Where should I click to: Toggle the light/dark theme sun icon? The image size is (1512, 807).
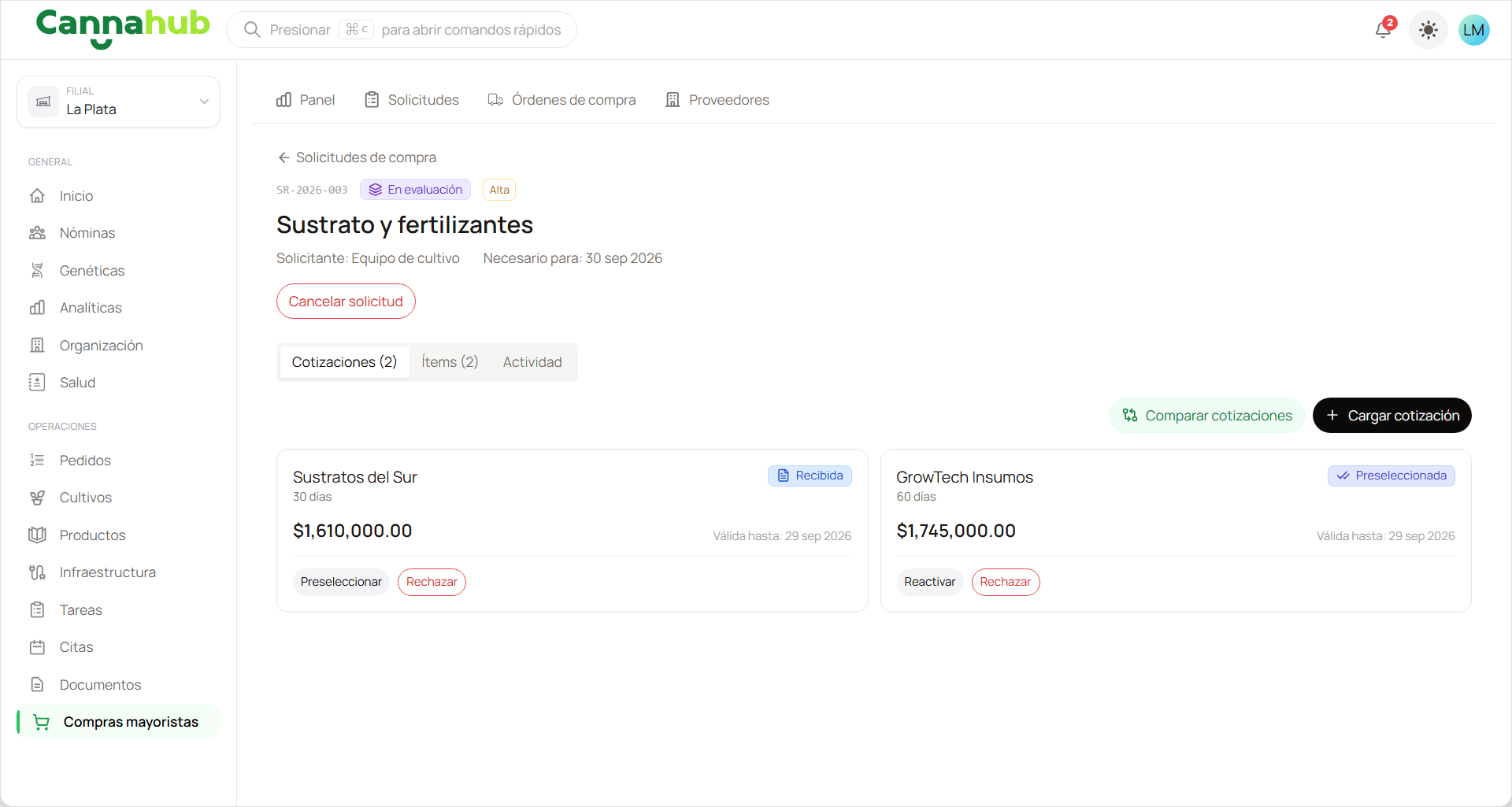pos(1428,30)
